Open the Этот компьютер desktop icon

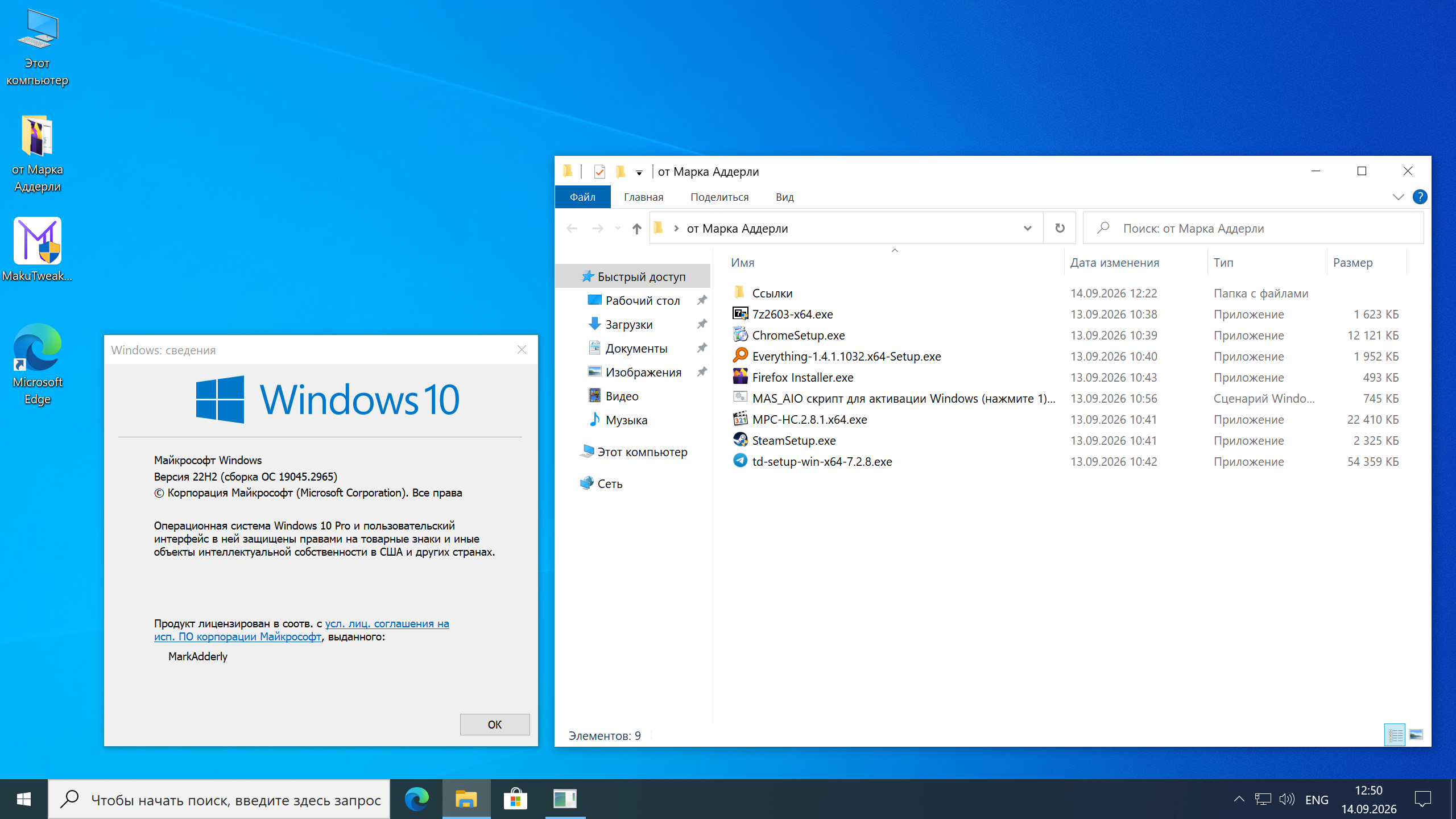pos(38,48)
